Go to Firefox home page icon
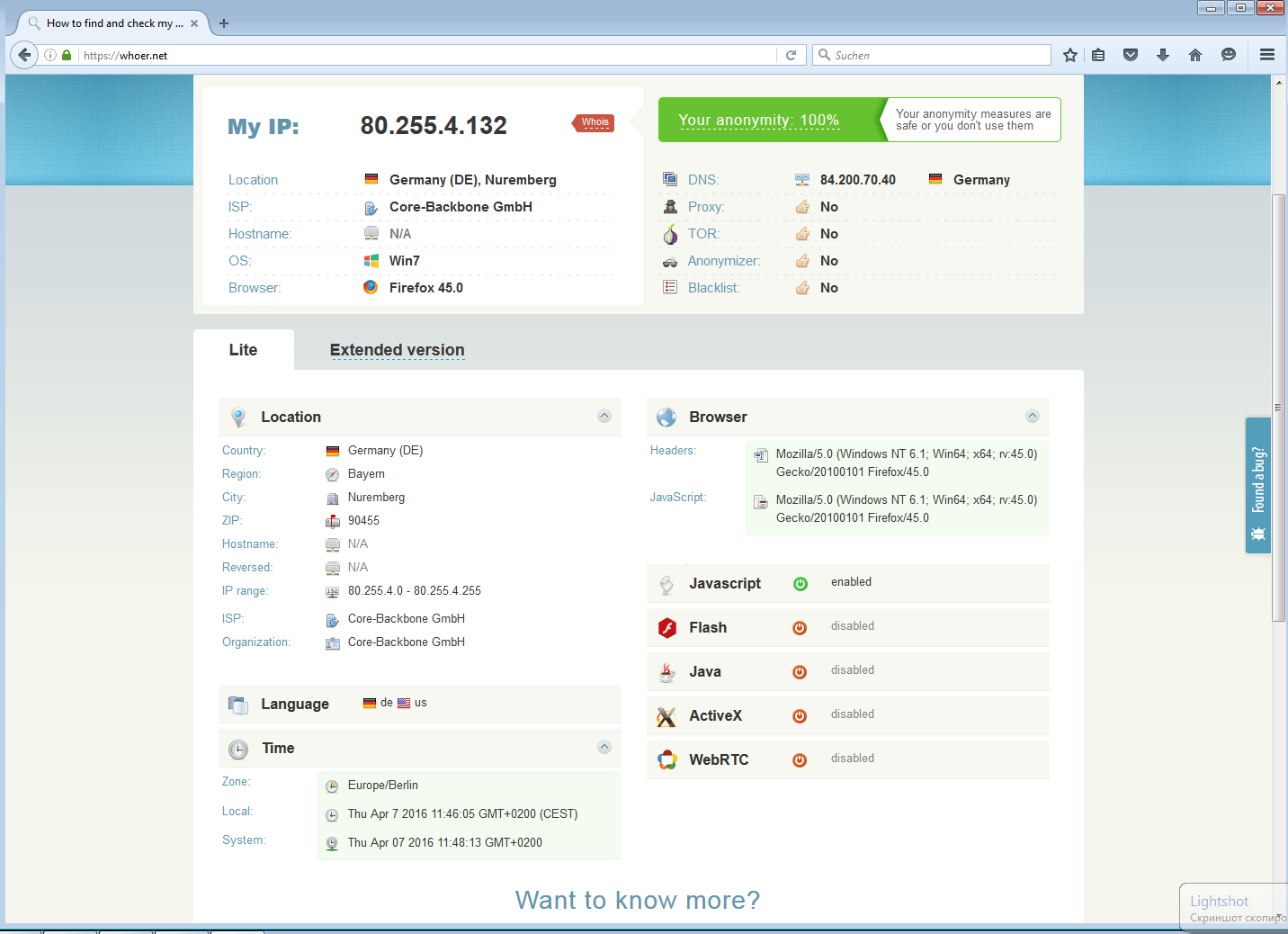The image size is (1288, 934). (1194, 55)
